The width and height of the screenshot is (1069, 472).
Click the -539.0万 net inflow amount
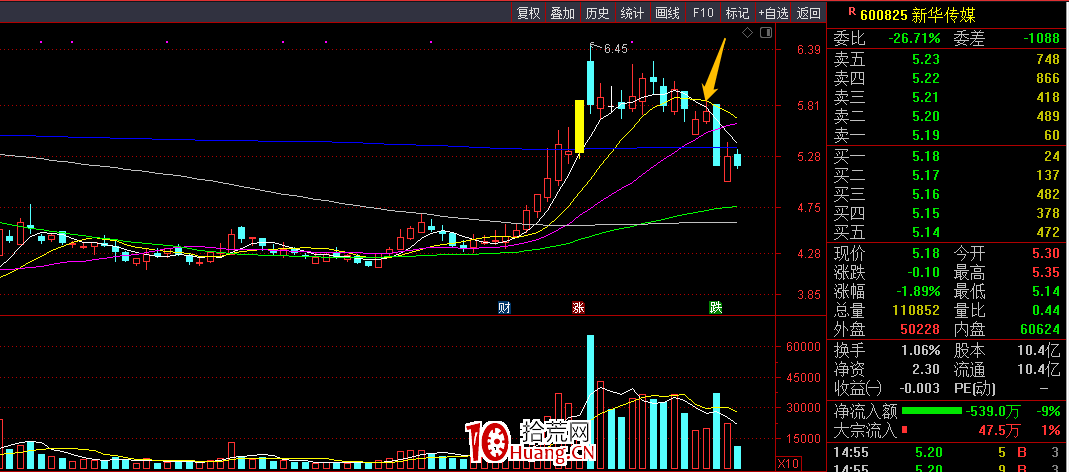coord(993,411)
